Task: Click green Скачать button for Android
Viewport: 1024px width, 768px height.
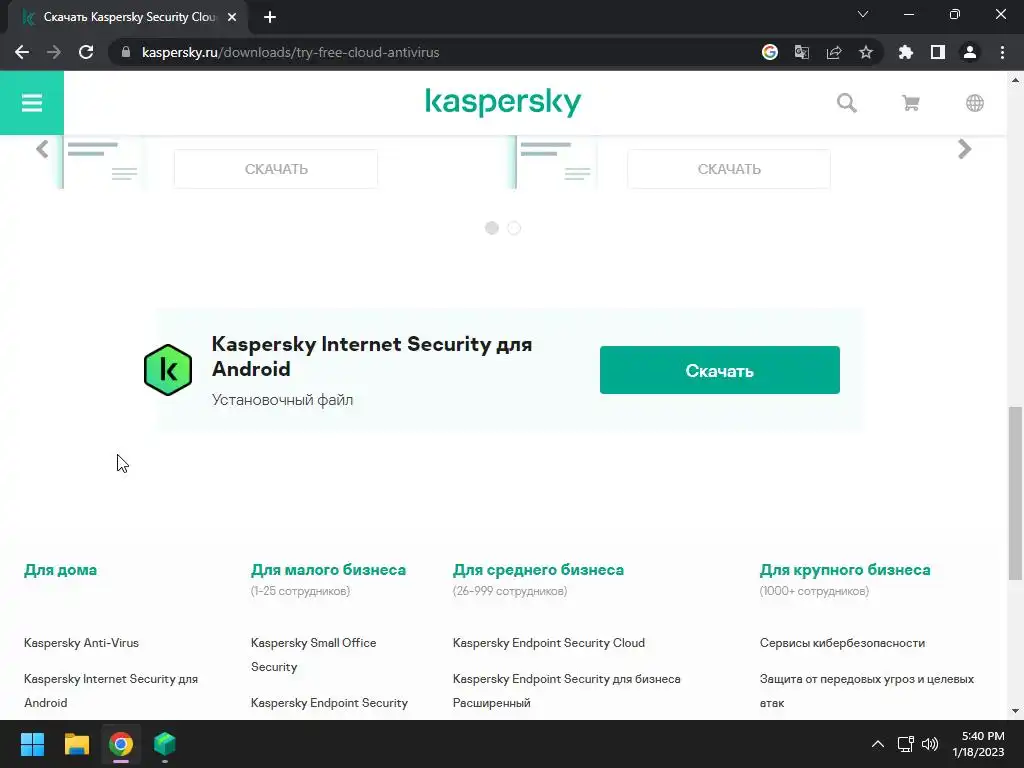Action: (720, 370)
